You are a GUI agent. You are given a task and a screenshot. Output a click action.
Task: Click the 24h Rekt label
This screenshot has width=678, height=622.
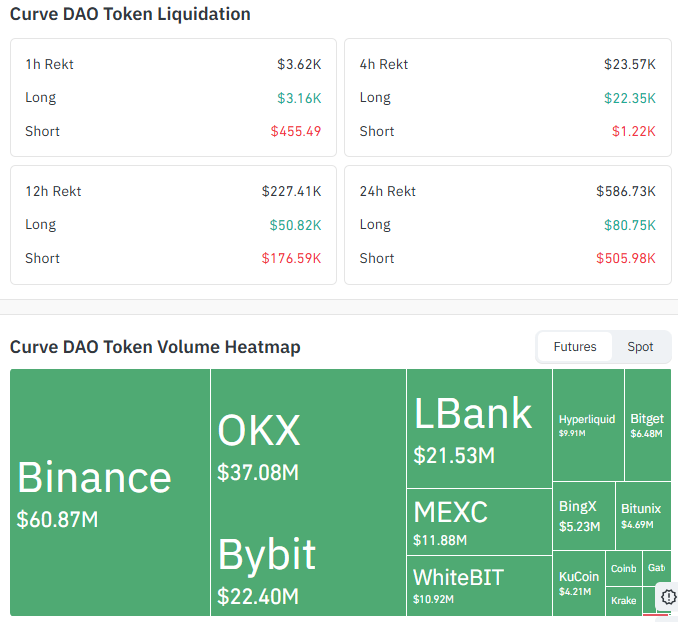click(x=387, y=191)
